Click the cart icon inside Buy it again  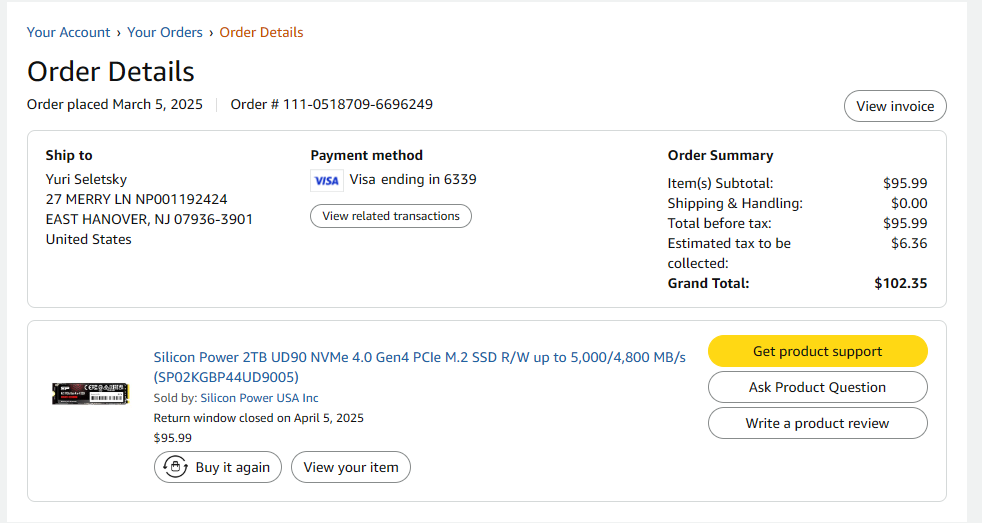pos(176,467)
